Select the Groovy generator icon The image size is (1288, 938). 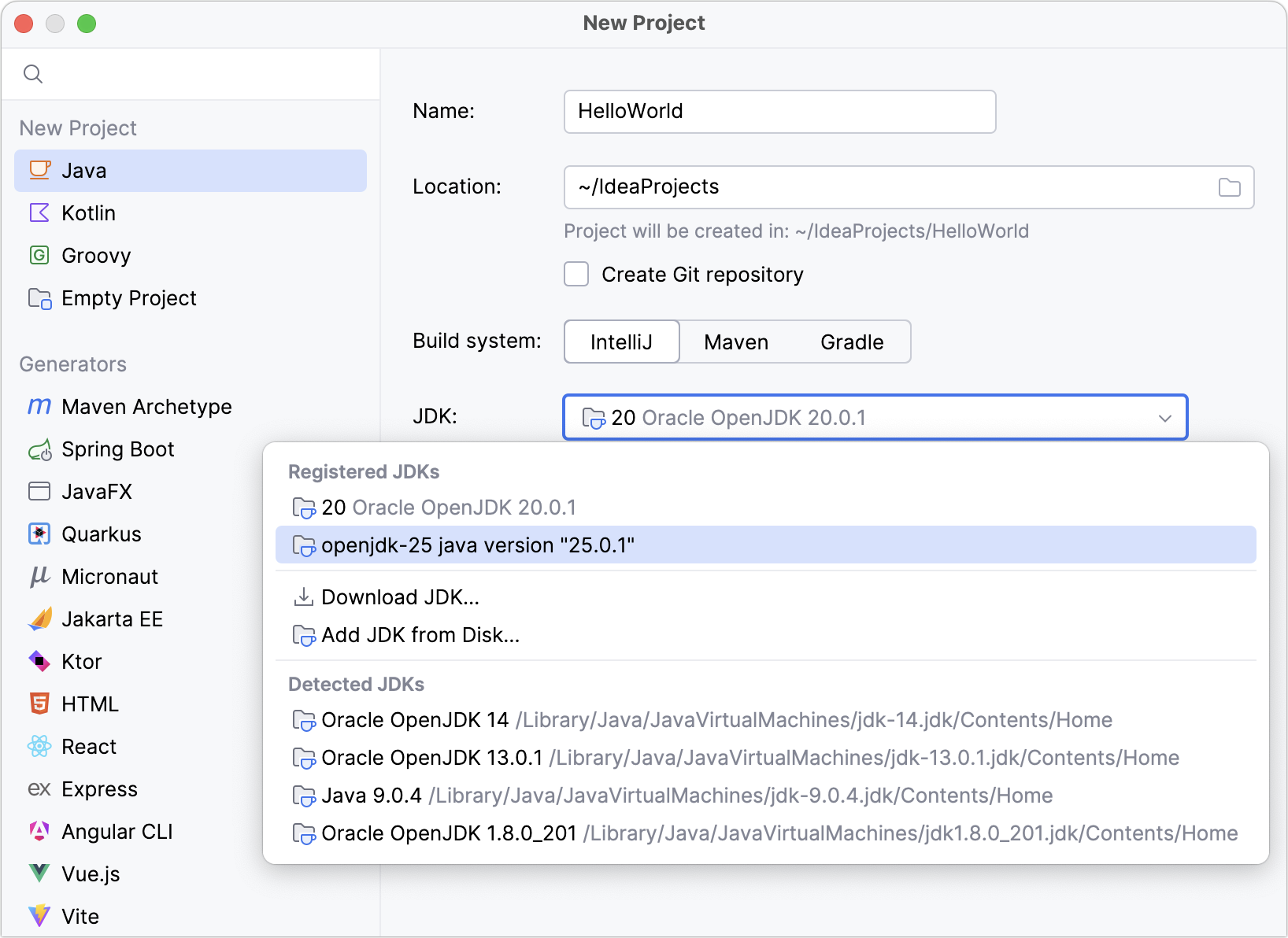[39, 255]
